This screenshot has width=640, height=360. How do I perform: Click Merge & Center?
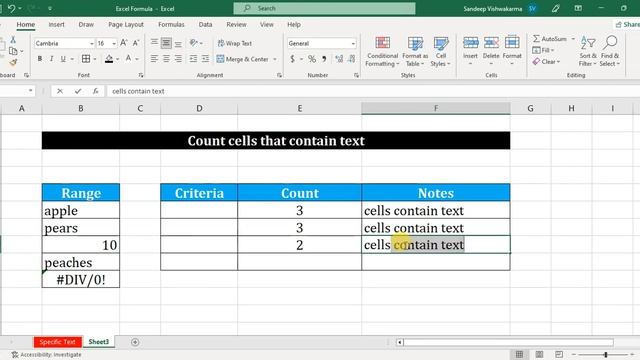click(x=242, y=59)
